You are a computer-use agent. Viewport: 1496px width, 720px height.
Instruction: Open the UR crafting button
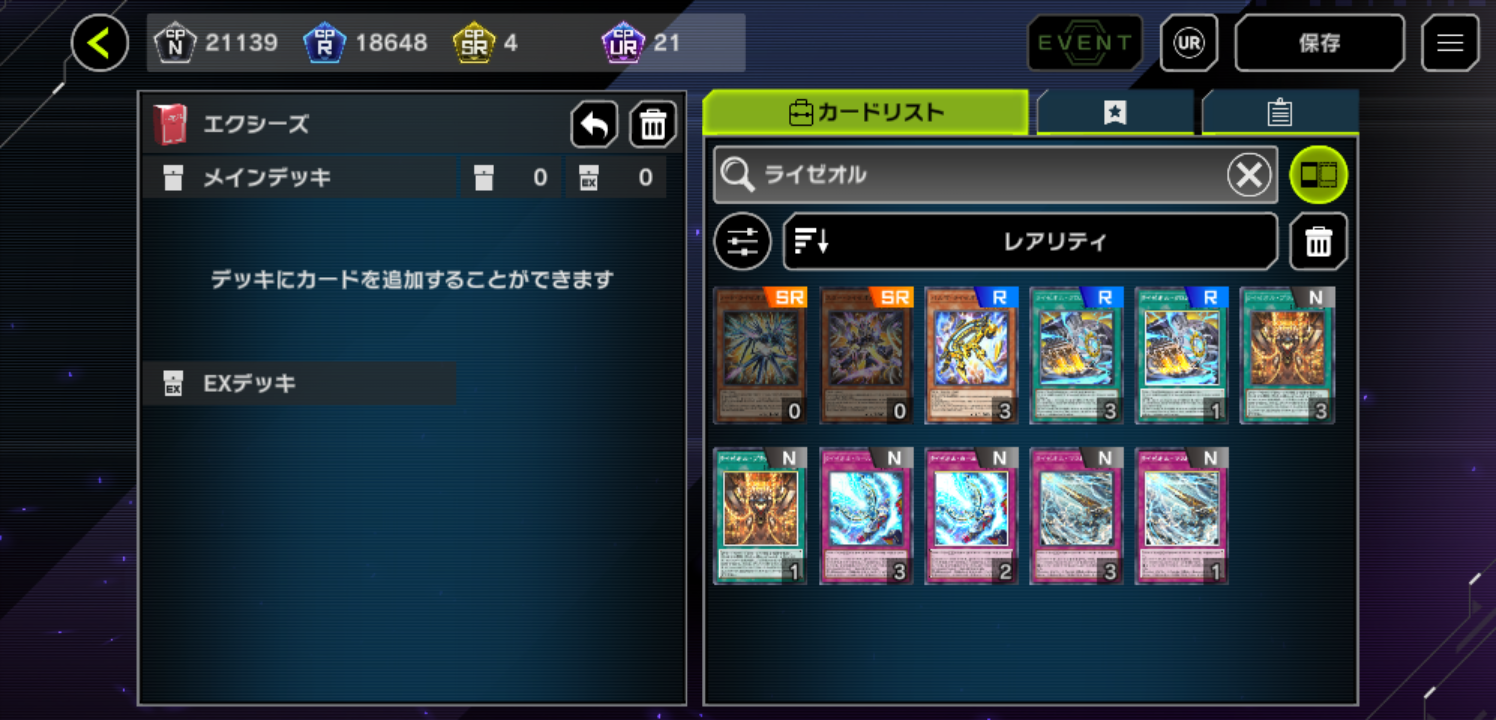(1189, 43)
